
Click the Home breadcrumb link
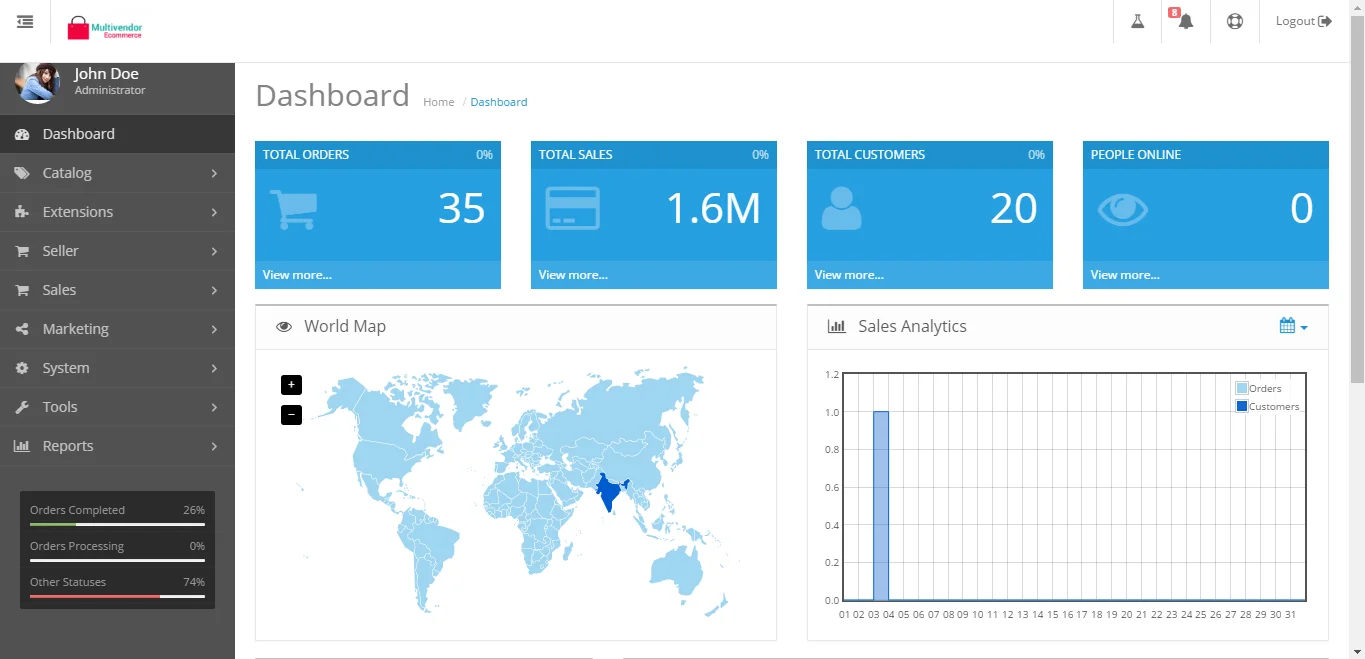click(x=439, y=102)
